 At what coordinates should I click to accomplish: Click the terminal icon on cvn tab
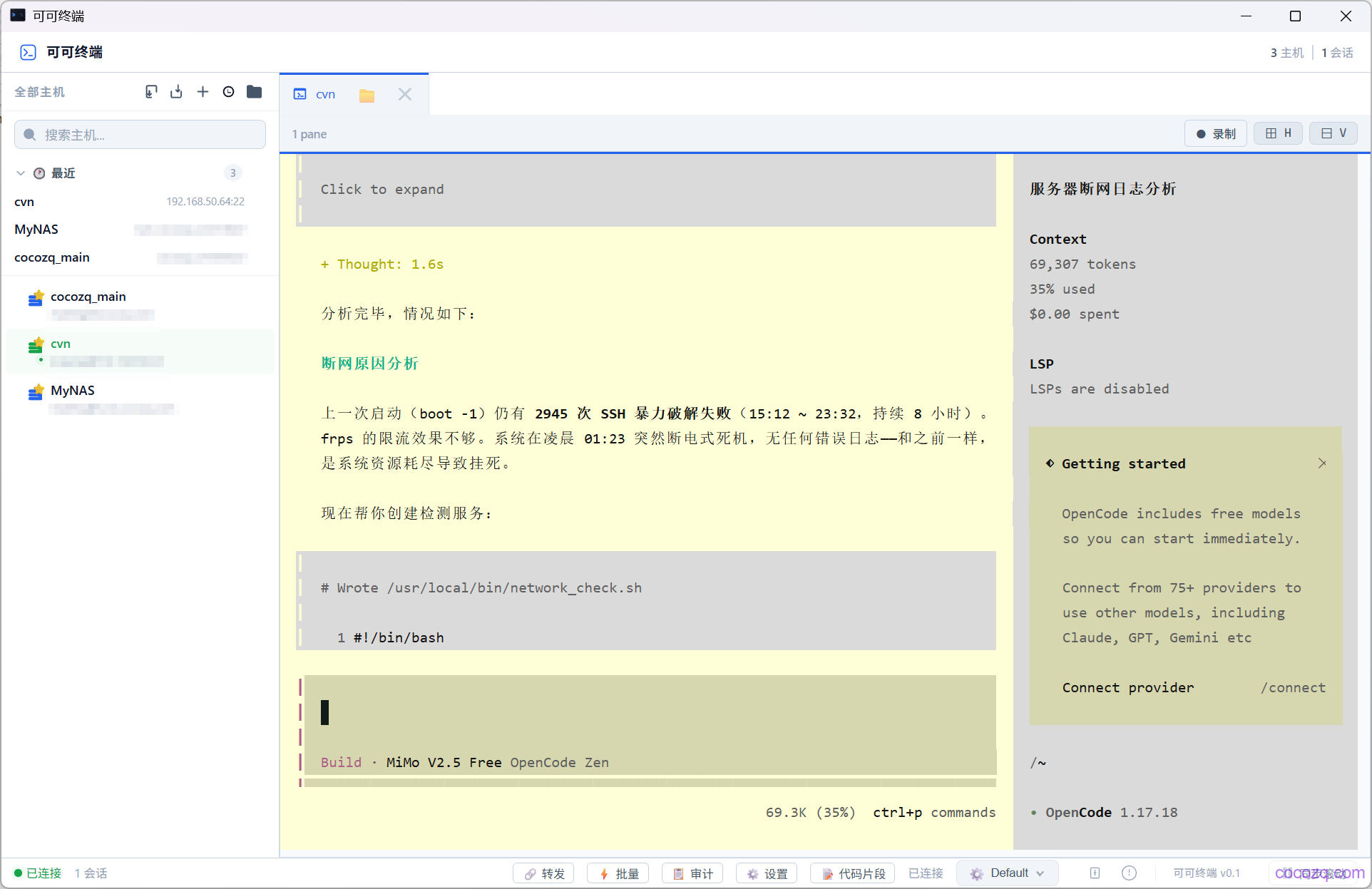coord(300,94)
